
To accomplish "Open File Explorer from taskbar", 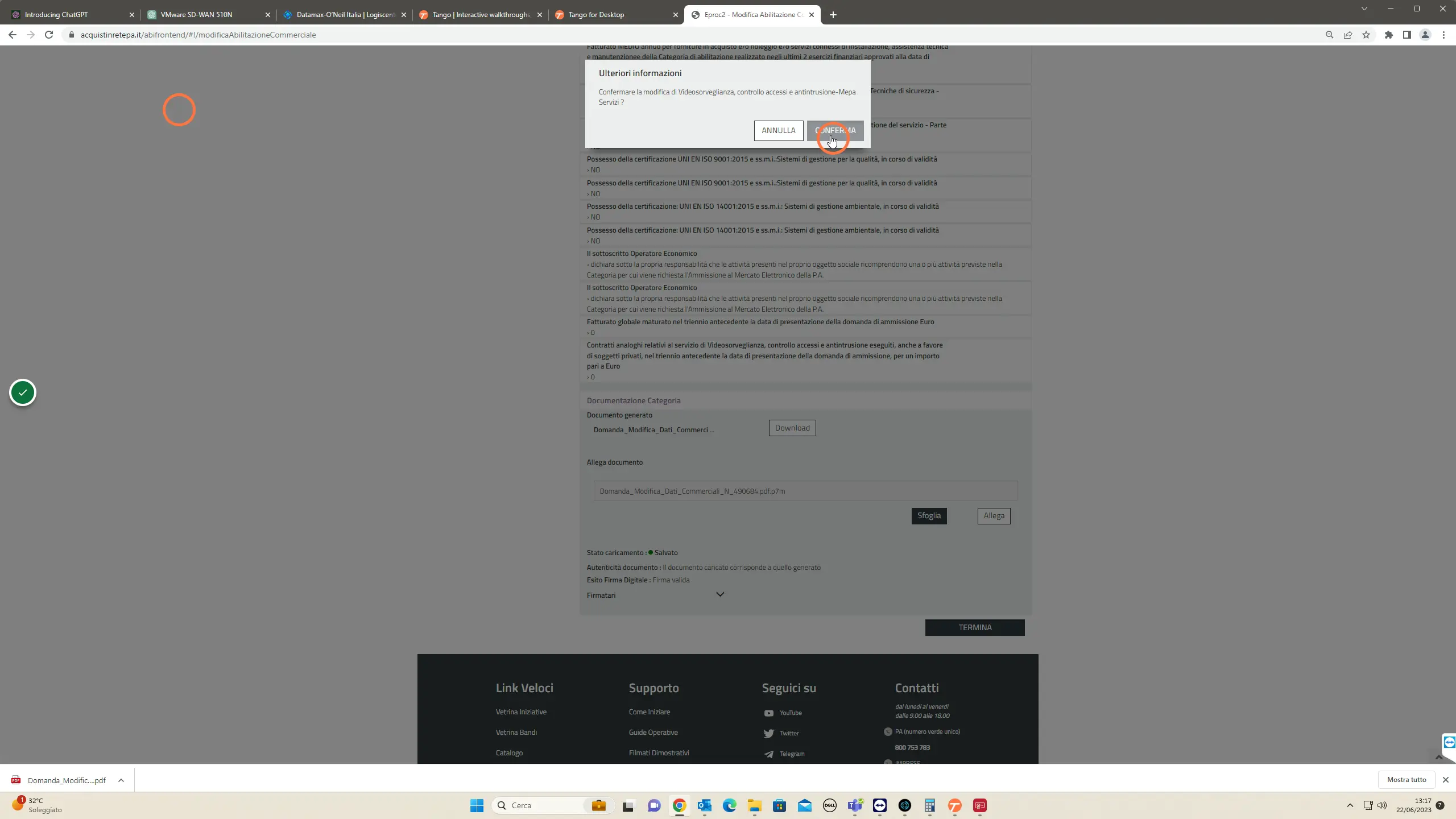I will coord(755,805).
